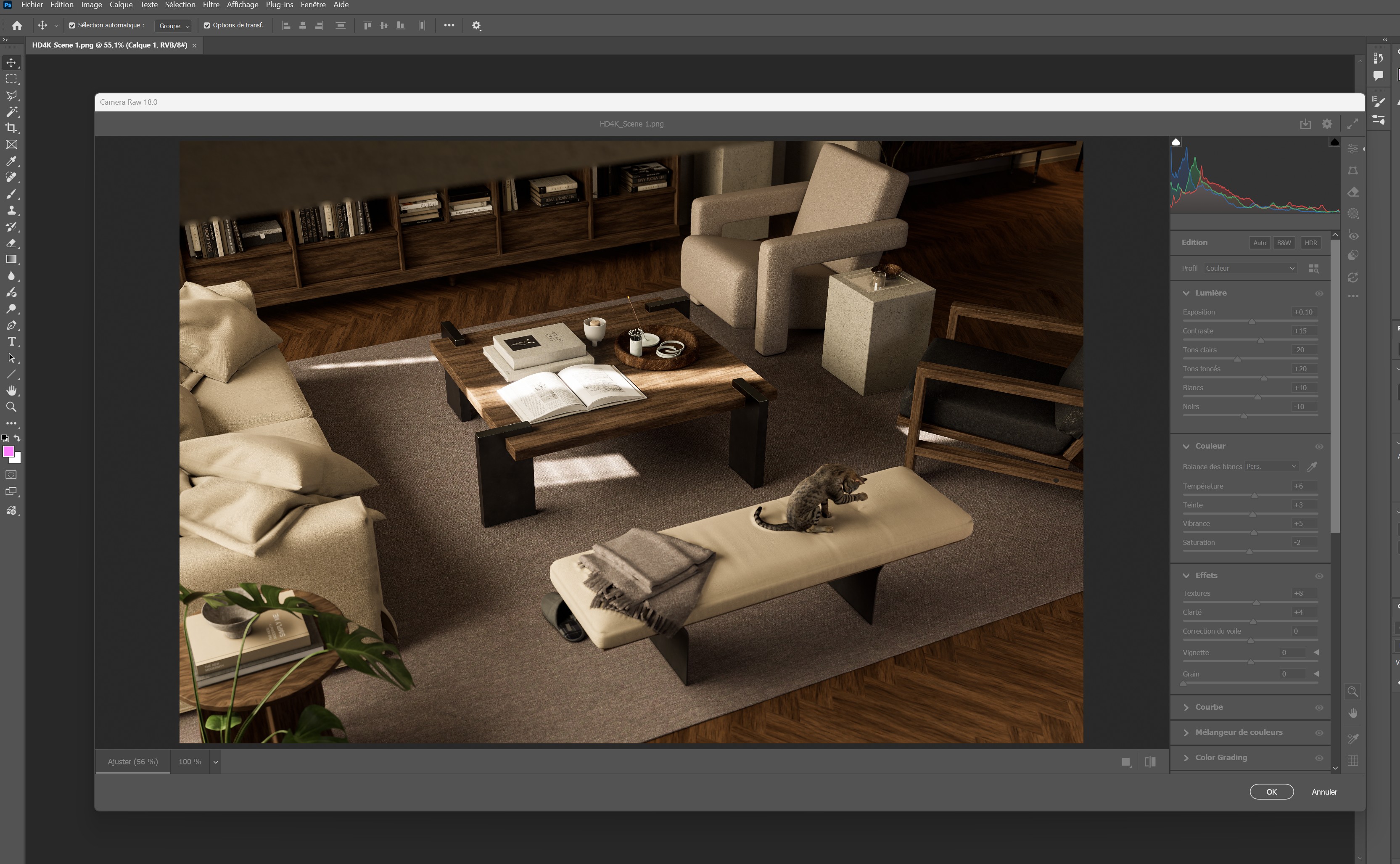Image resolution: width=1400 pixels, height=864 pixels.
Task: Click the save image download icon
Action: pyautogui.click(x=1305, y=124)
